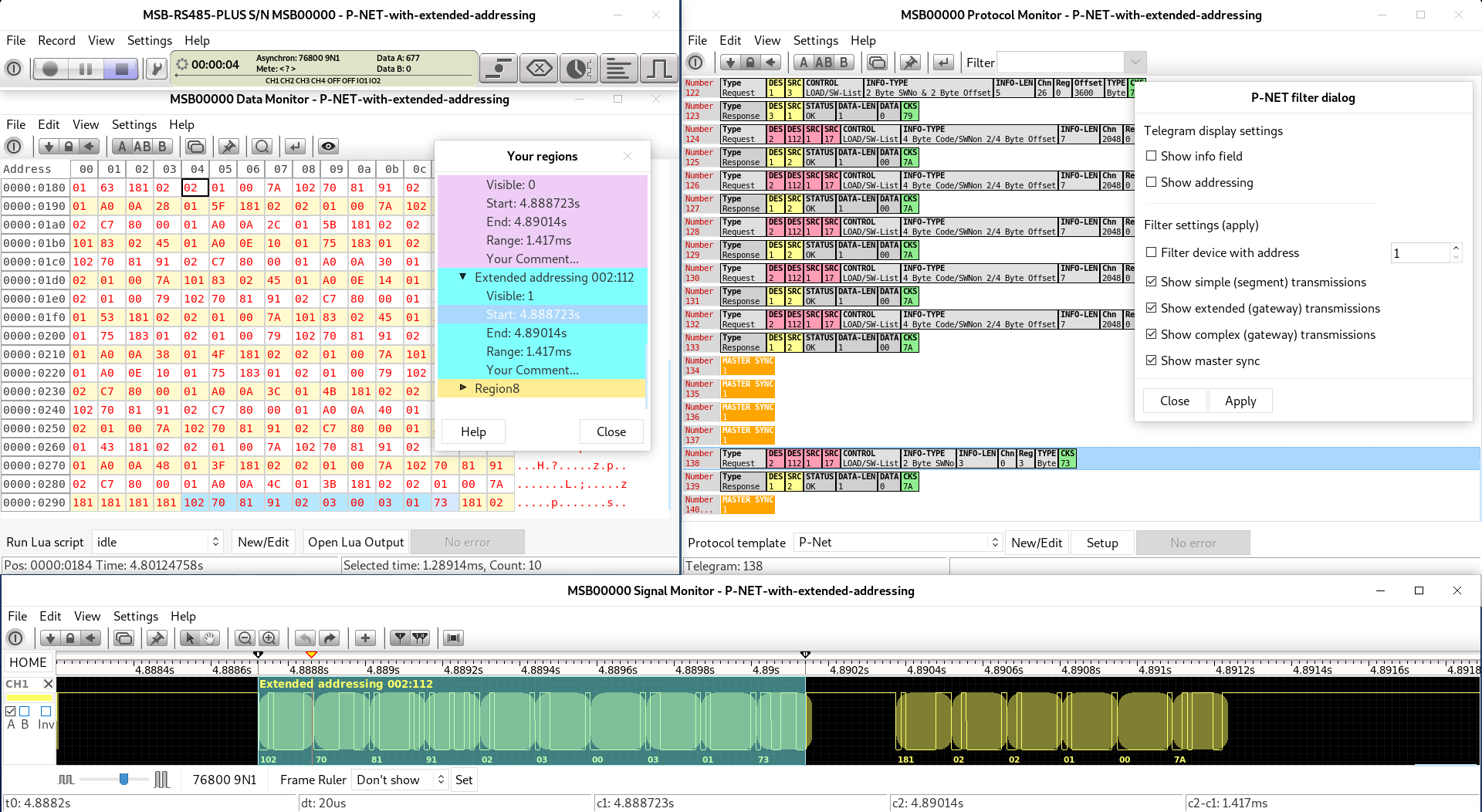Click power icon in Data Monitor toolbar
Image resolution: width=1482 pixels, height=812 pixels.
(x=13, y=147)
